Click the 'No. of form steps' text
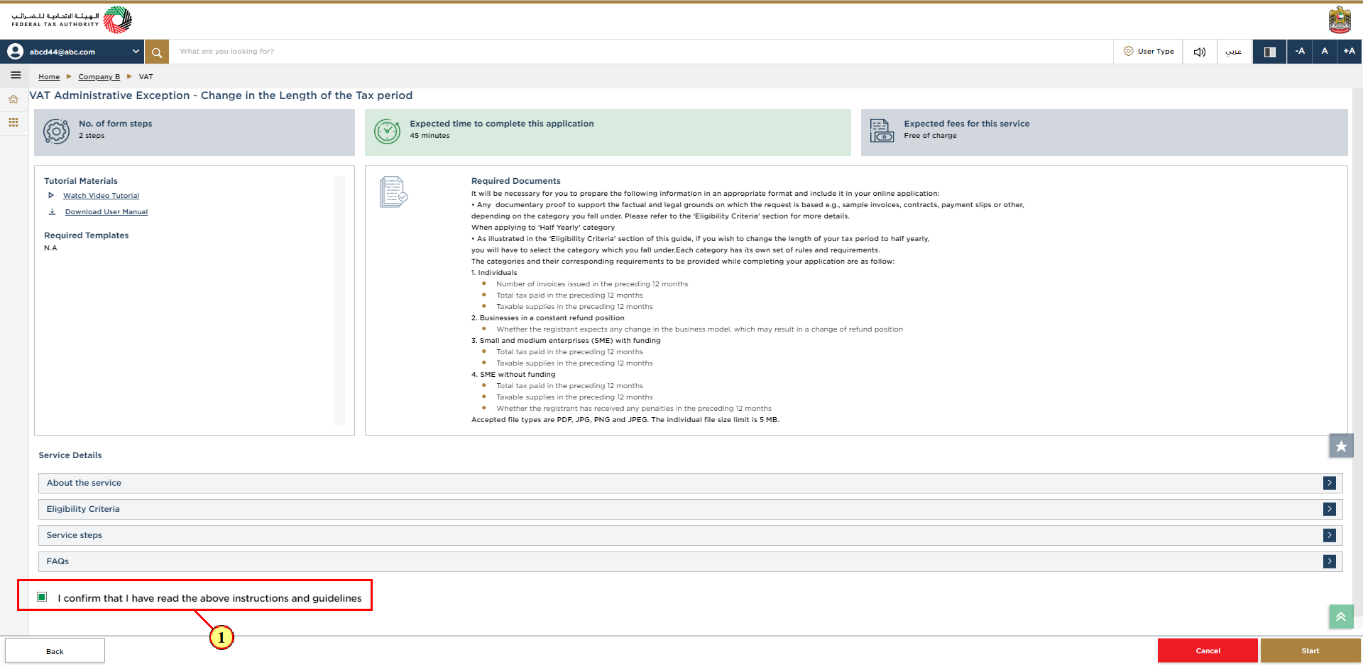Screen dimensions: 1363x666 coord(116,124)
